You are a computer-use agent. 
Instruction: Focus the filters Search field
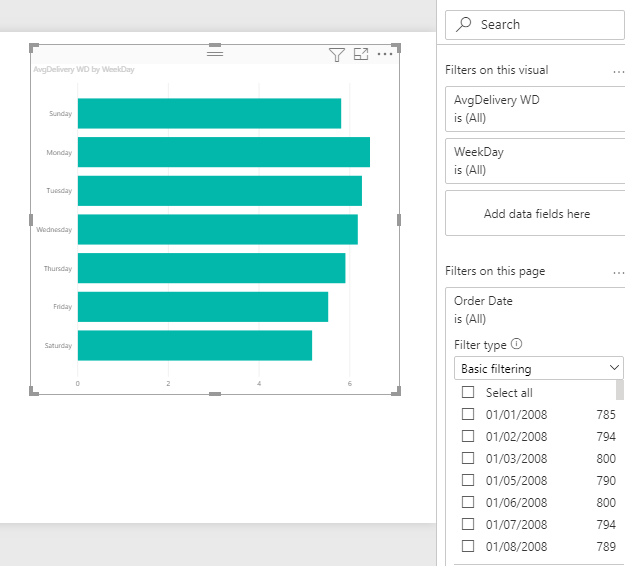535,25
